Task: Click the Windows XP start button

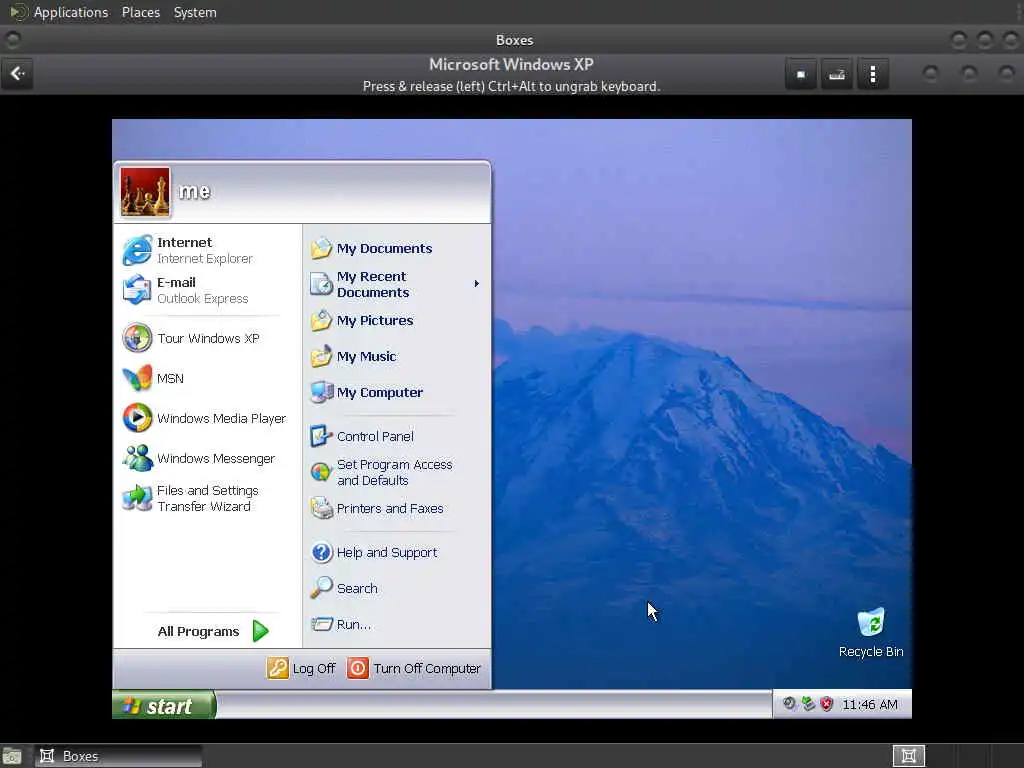Action: point(163,705)
